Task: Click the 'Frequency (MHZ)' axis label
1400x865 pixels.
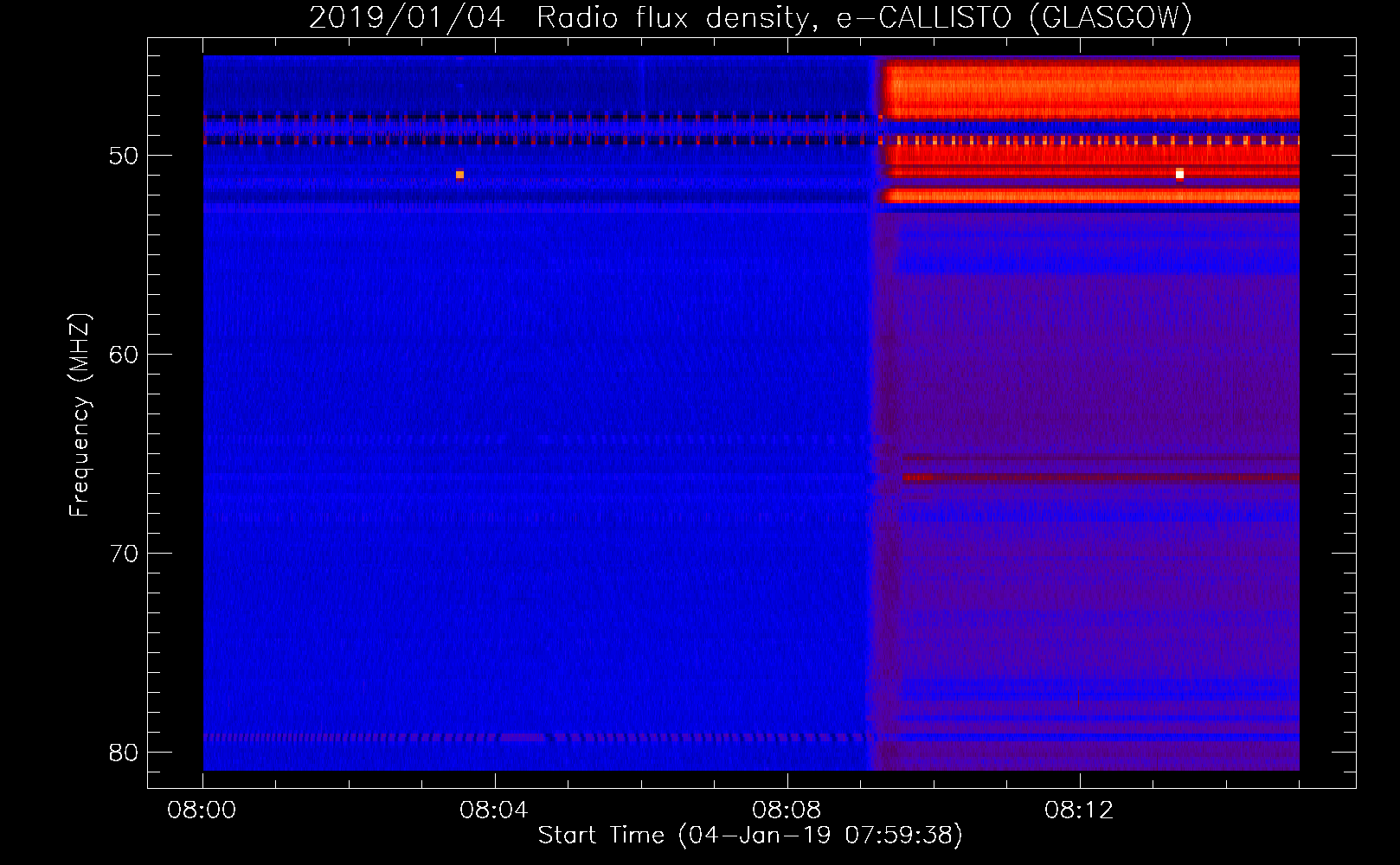Action: (80, 415)
